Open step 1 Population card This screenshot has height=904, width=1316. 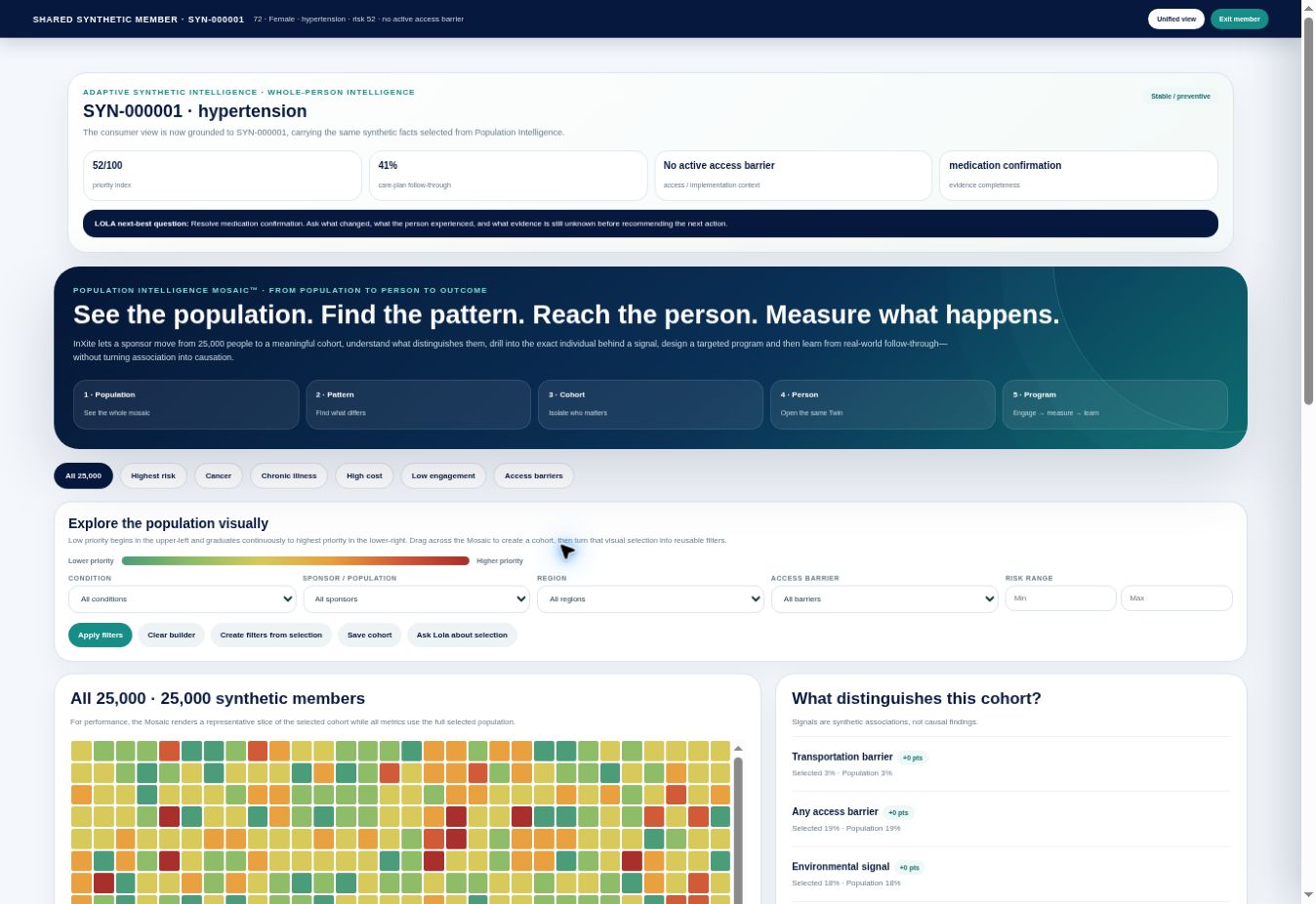click(185, 404)
